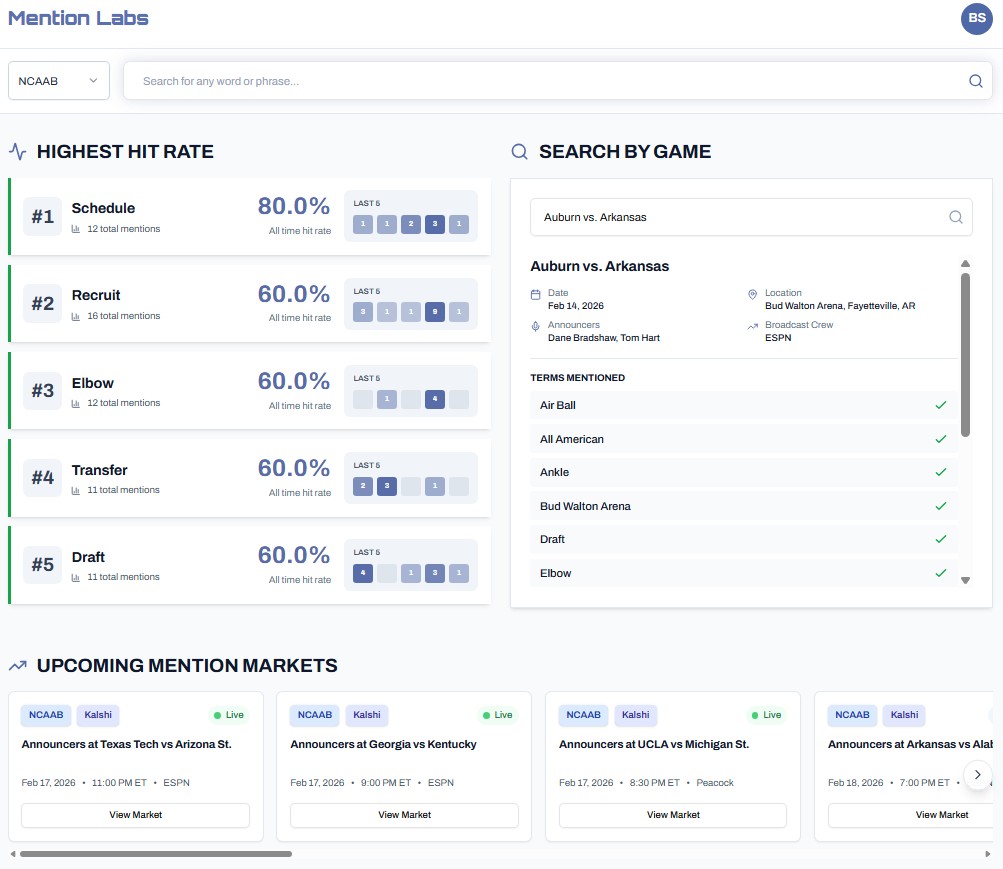Screen dimensions: 1003x869
Task: Click the magnifier icon in main search bar
Action: [975, 81]
